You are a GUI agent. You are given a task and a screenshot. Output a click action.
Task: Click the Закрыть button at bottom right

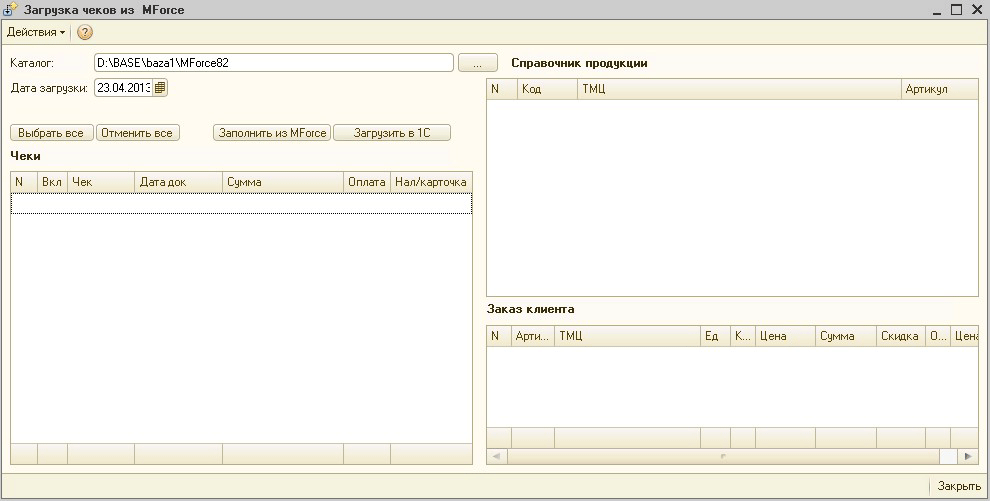pos(958,486)
